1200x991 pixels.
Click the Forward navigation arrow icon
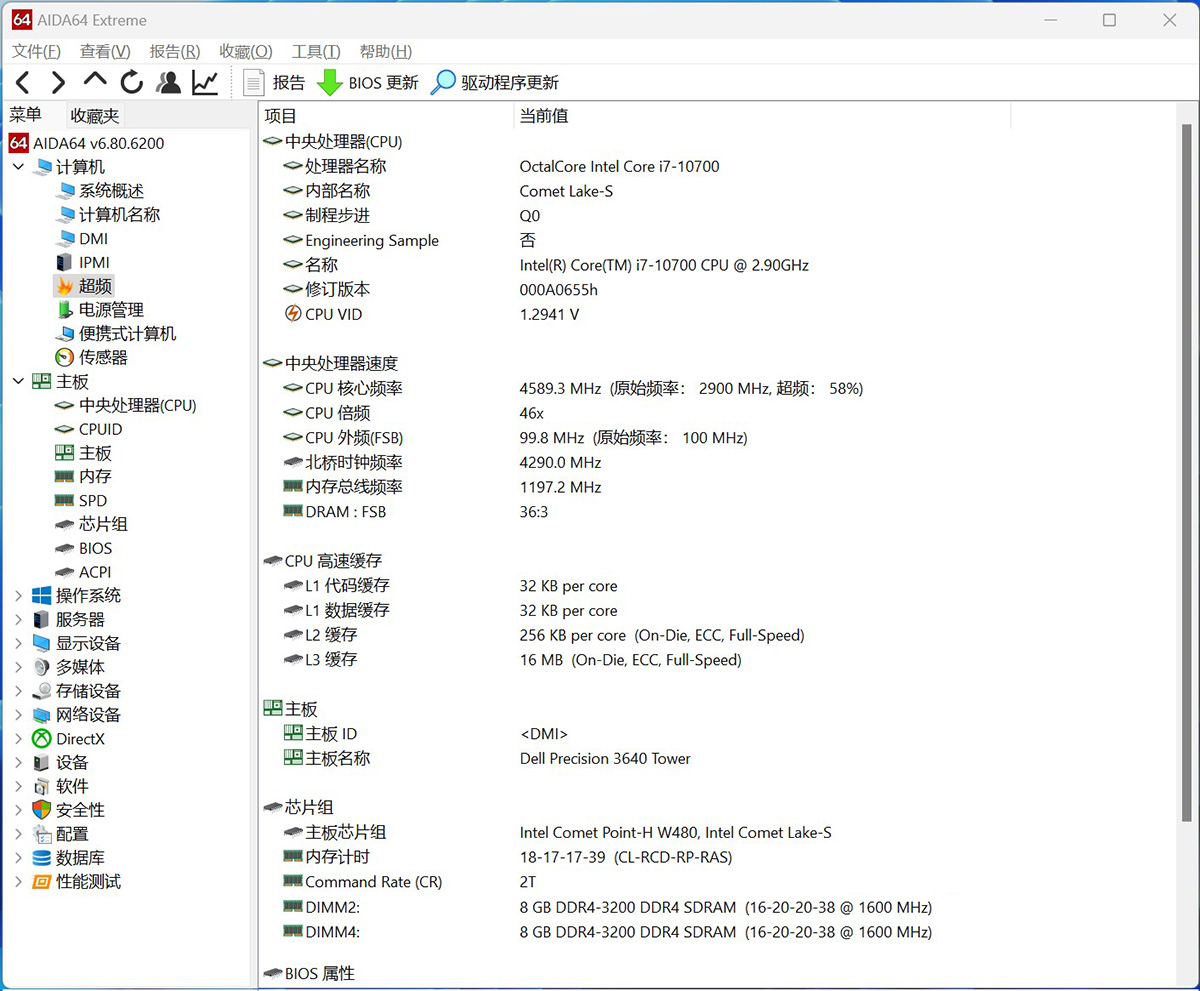point(58,83)
